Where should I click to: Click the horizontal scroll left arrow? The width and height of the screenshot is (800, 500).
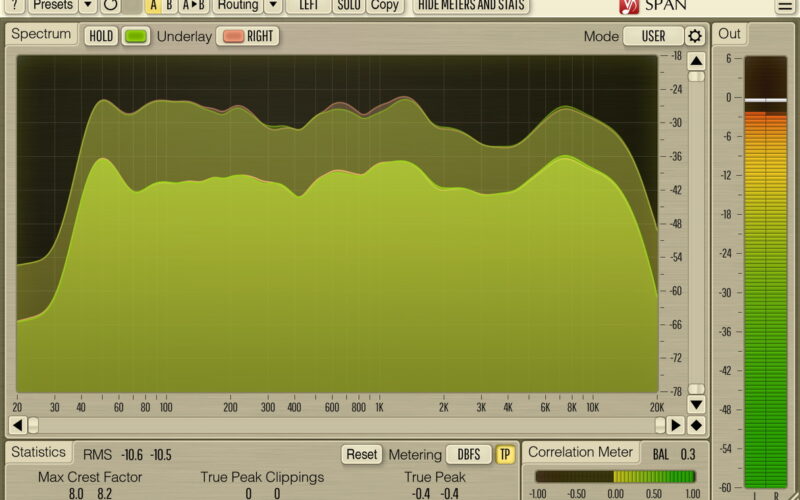pyautogui.click(x=18, y=425)
